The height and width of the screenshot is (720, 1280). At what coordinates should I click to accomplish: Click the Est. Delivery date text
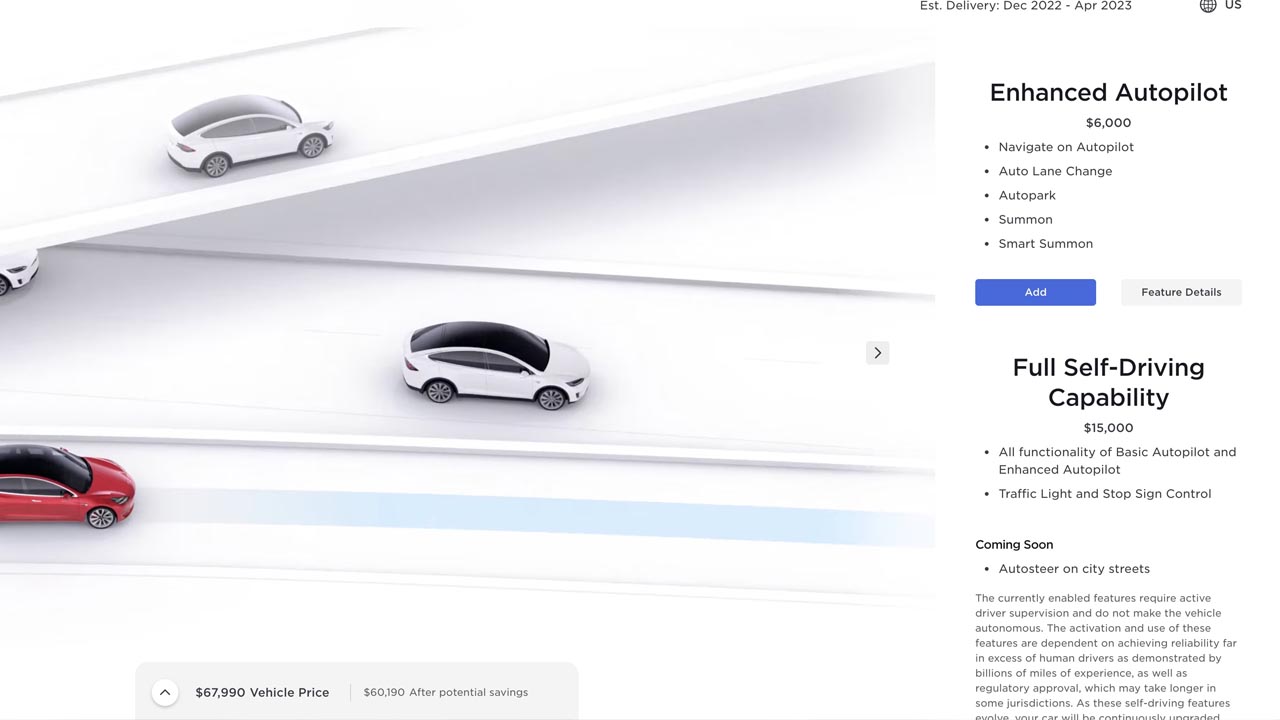click(1026, 6)
